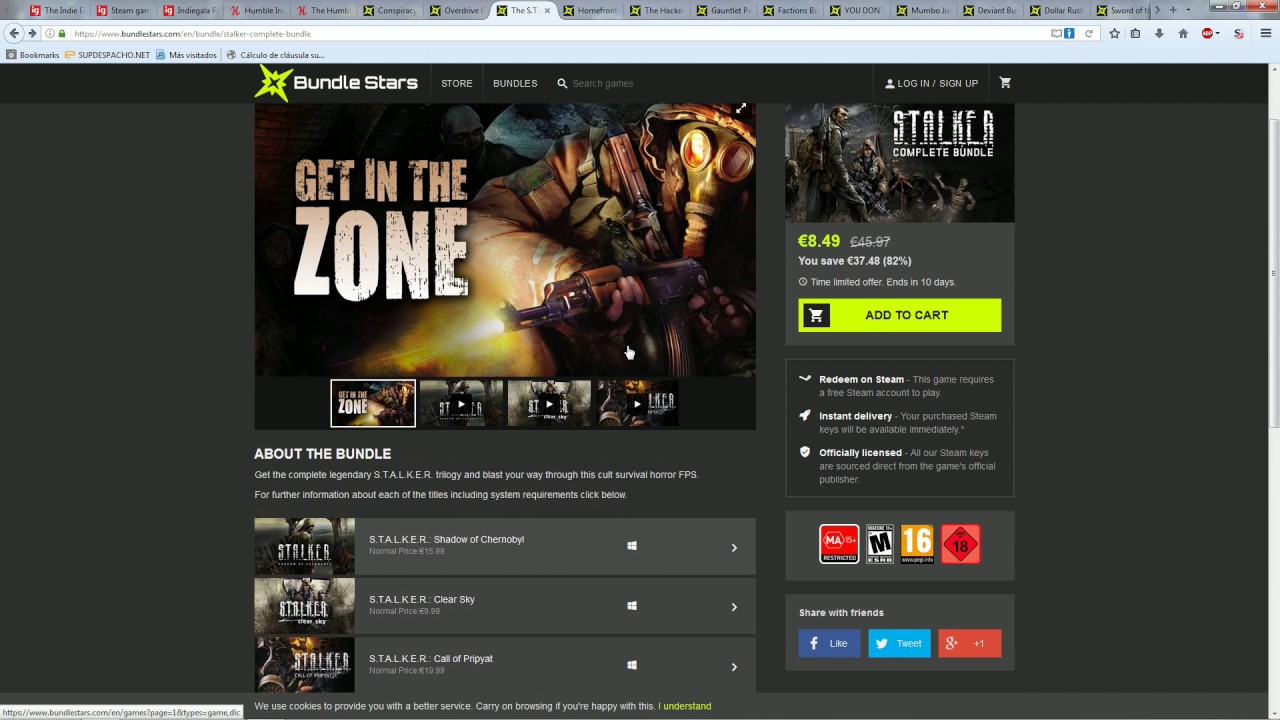Open Cálculo de cláusula su... bookmark

(x=275, y=55)
